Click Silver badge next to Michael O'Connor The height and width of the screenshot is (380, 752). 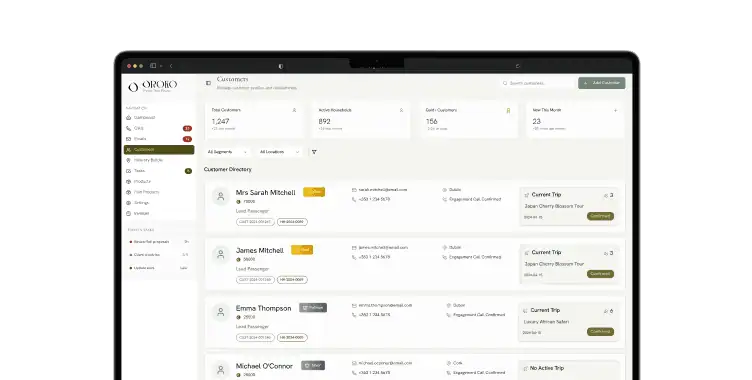[313, 366]
